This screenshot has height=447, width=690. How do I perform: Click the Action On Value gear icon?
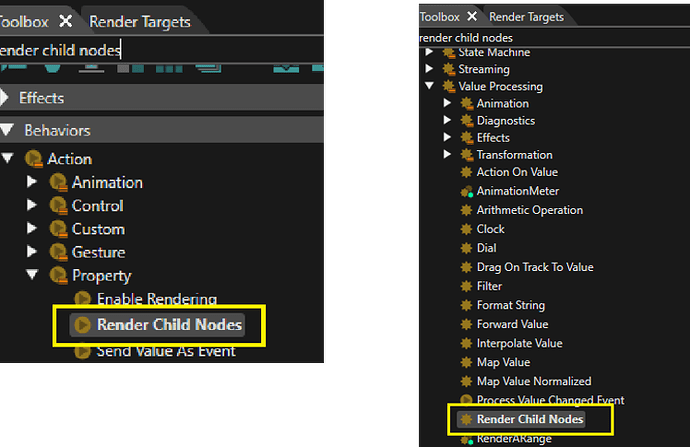tap(466, 172)
